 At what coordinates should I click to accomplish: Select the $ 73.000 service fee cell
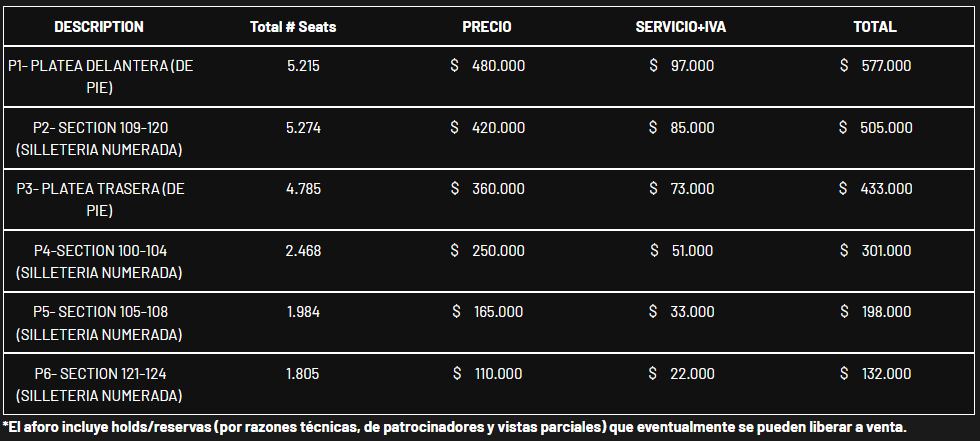point(682,189)
